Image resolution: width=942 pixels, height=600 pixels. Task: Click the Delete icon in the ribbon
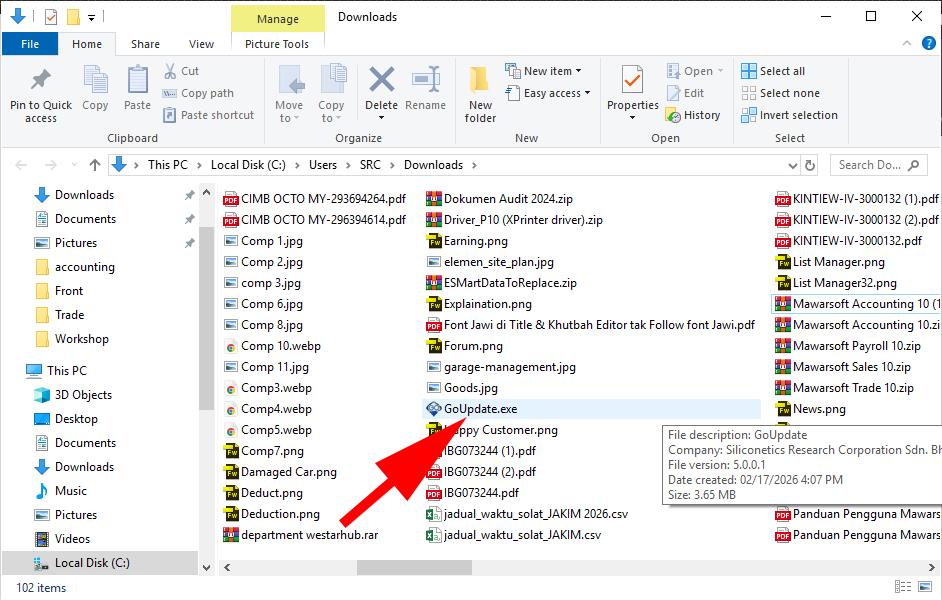tap(381, 88)
